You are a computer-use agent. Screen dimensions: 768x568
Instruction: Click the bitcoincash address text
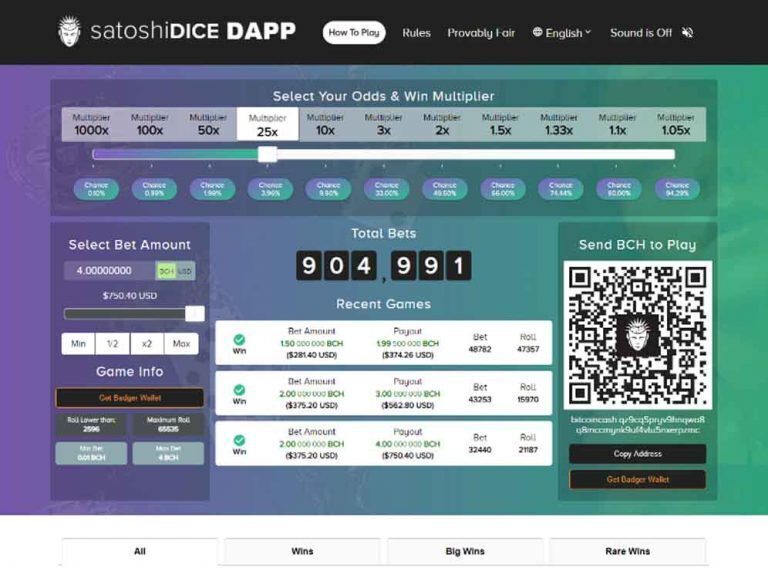(x=637, y=425)
